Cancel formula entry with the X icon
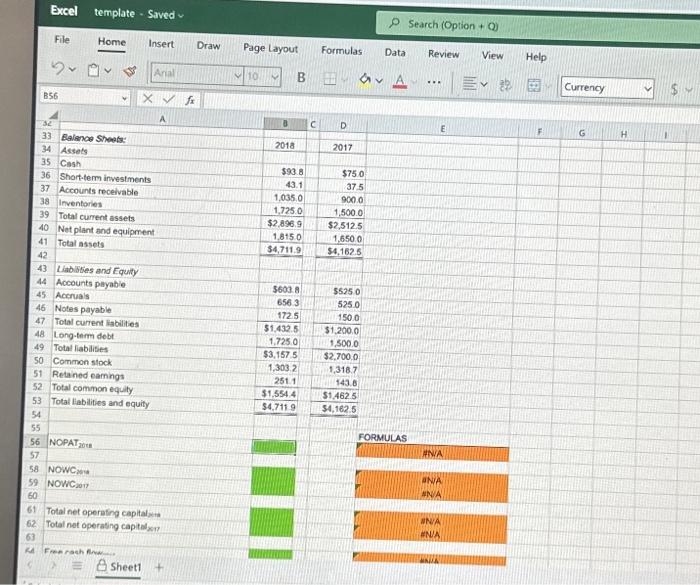The width and height of the screenshot is (700, 585). (x=147, y=98)
